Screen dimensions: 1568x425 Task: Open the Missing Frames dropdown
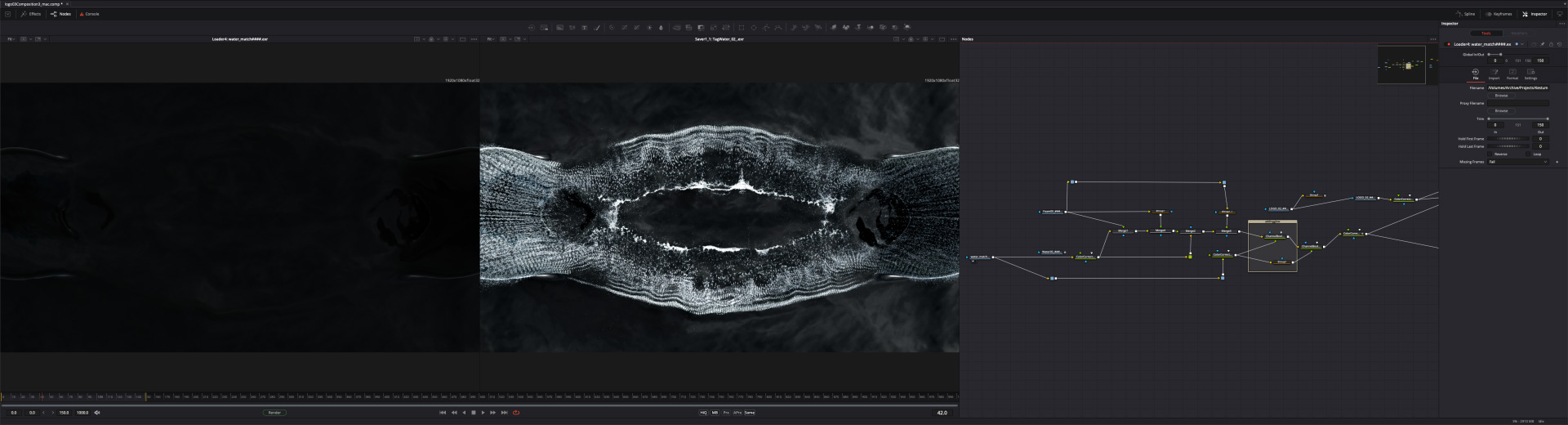pos(1518,161)
